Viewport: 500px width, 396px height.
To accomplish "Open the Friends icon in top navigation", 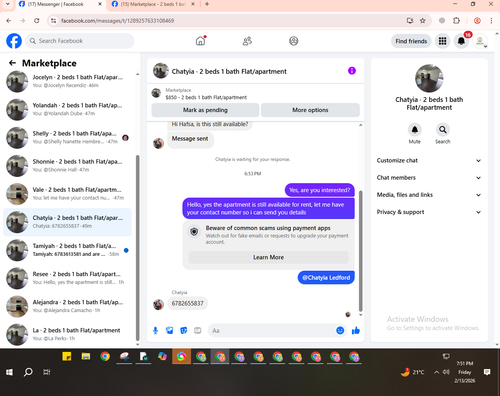I will tap(247, 41).
